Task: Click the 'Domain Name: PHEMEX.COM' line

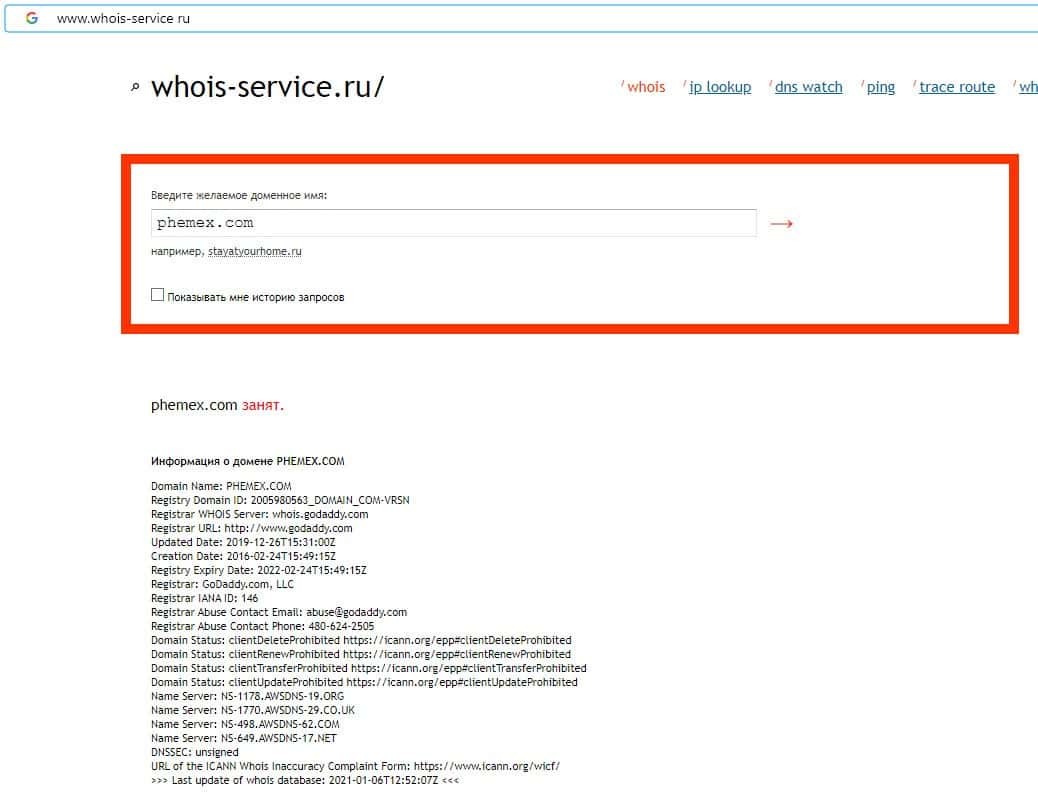Action: [x=221, y=486]
